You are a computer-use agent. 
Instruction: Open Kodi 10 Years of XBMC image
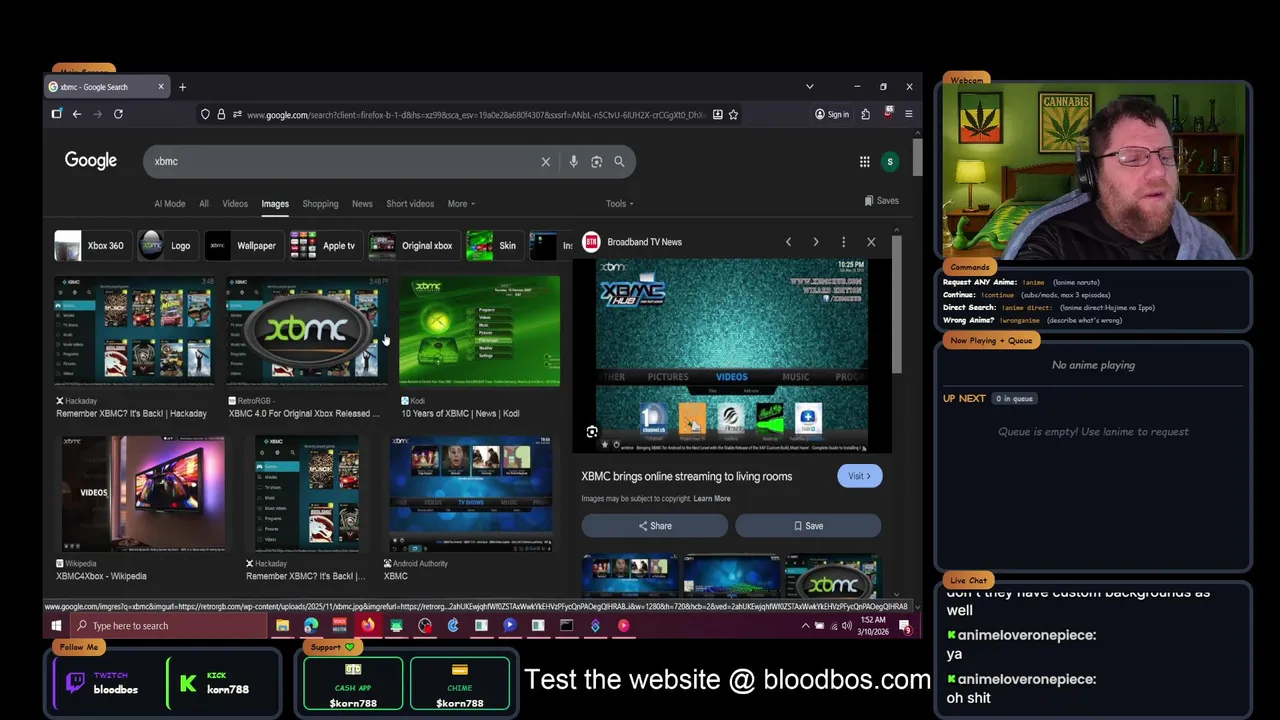479,331
